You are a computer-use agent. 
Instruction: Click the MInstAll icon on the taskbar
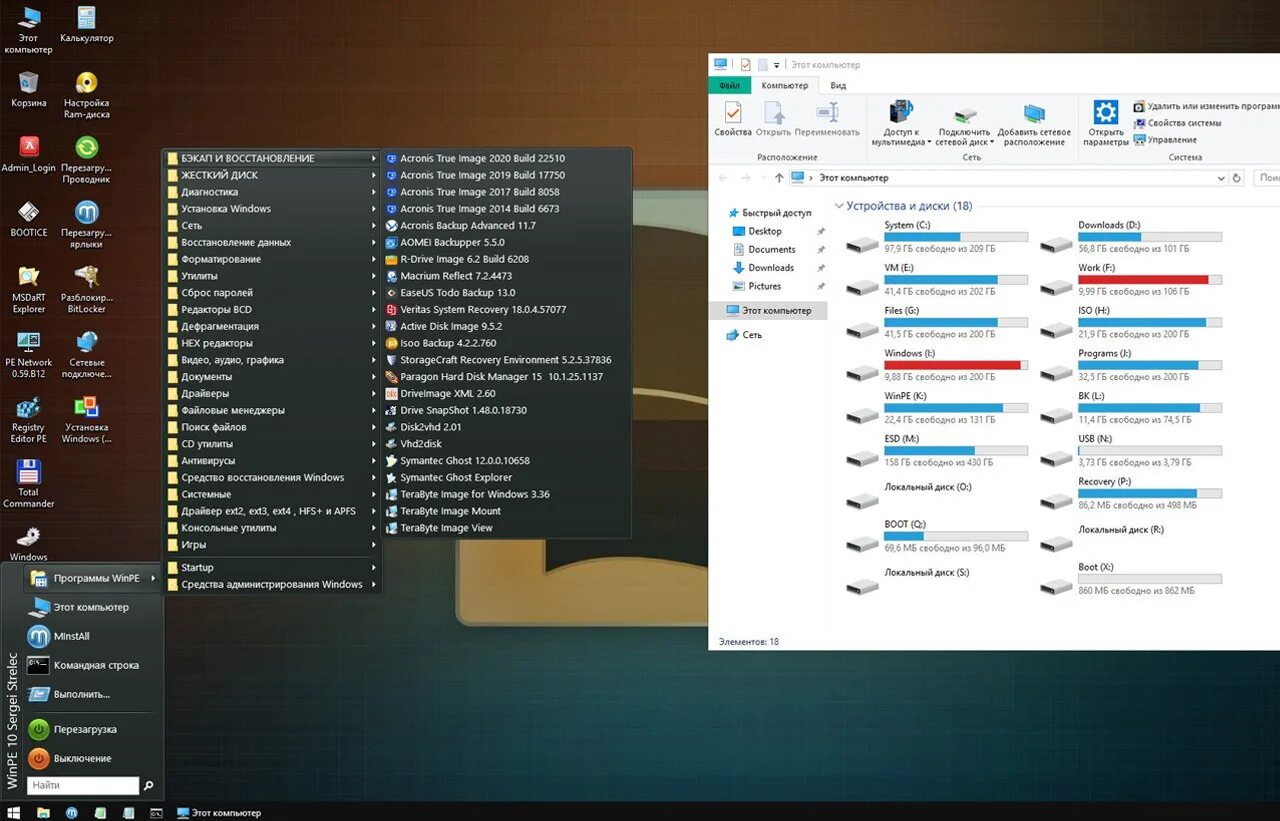coord(71,812)
